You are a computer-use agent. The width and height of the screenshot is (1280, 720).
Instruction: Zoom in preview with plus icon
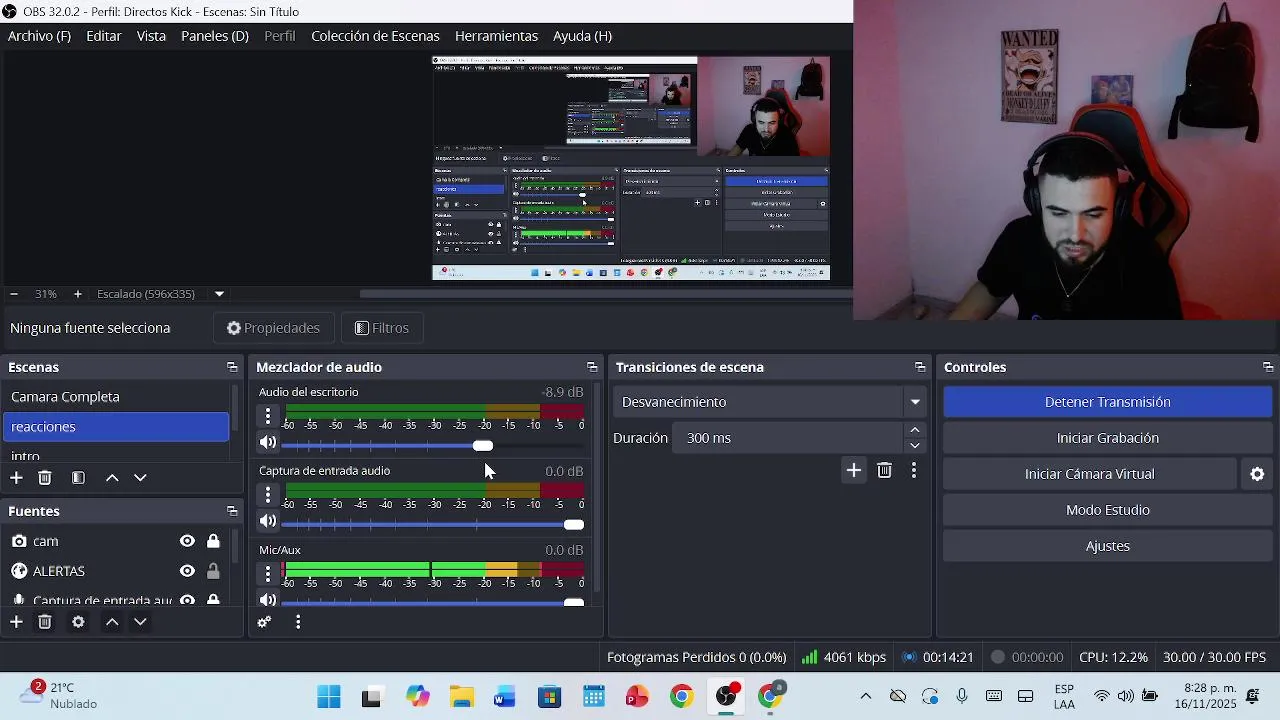pyautogui.click(x=77, y=294)
